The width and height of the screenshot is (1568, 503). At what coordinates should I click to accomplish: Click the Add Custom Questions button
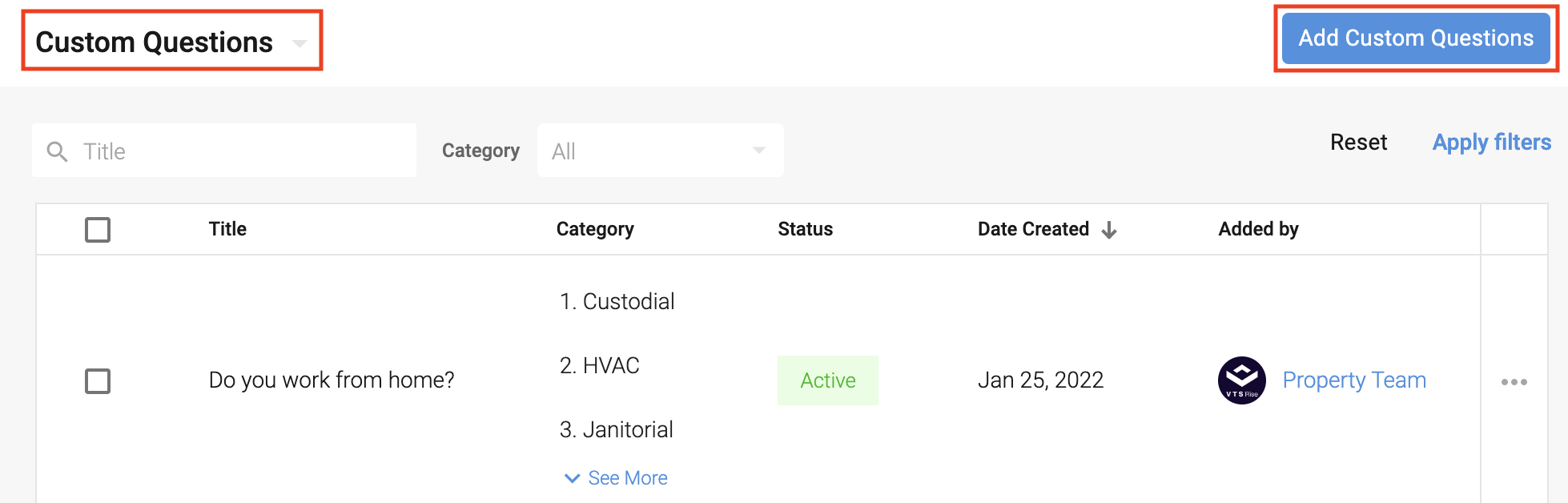(1415, 38)
